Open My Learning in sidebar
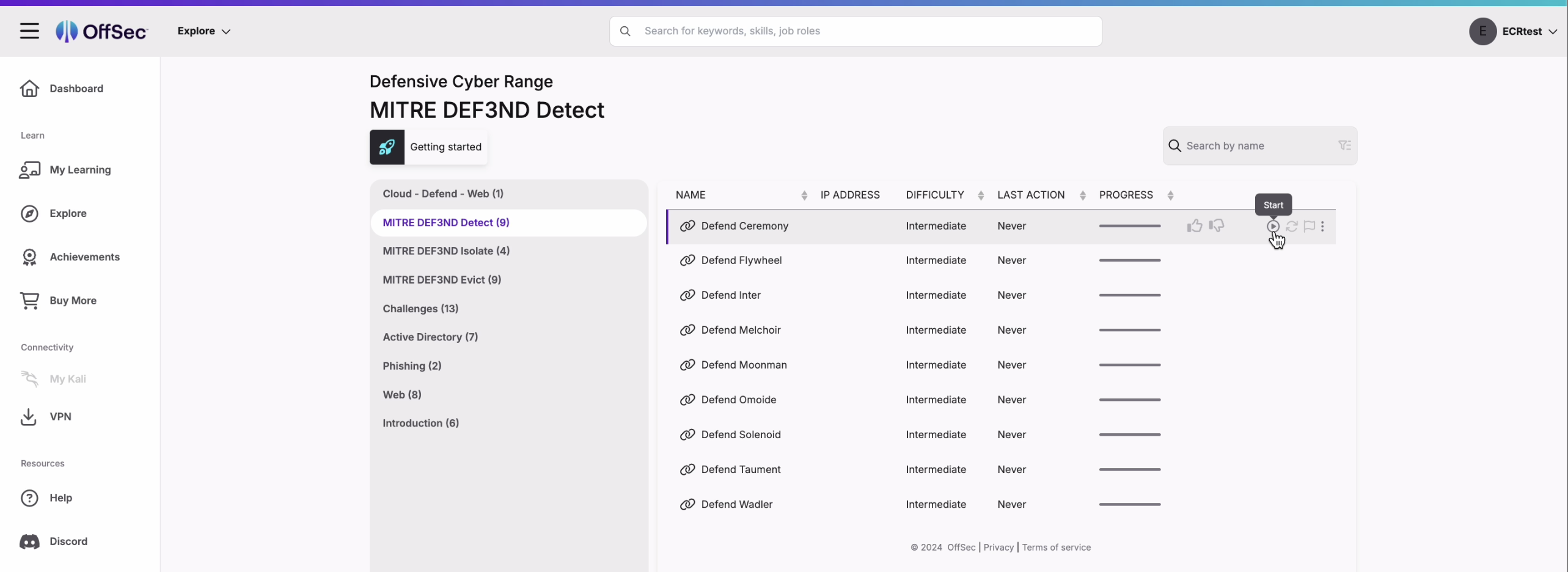Viewport: 1568px width, 572px height. click(x=80, y=170)
